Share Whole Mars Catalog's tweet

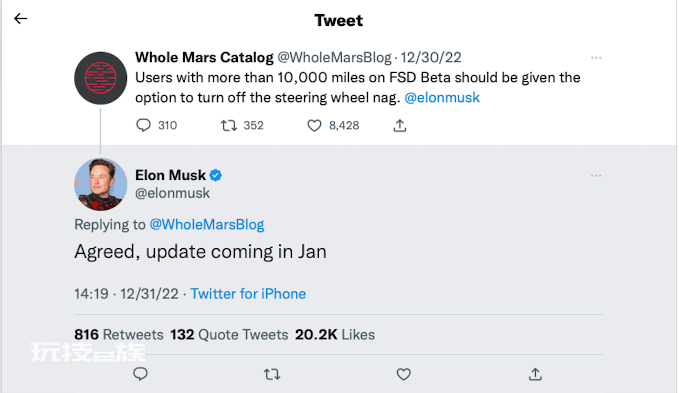tap(400, 126)
